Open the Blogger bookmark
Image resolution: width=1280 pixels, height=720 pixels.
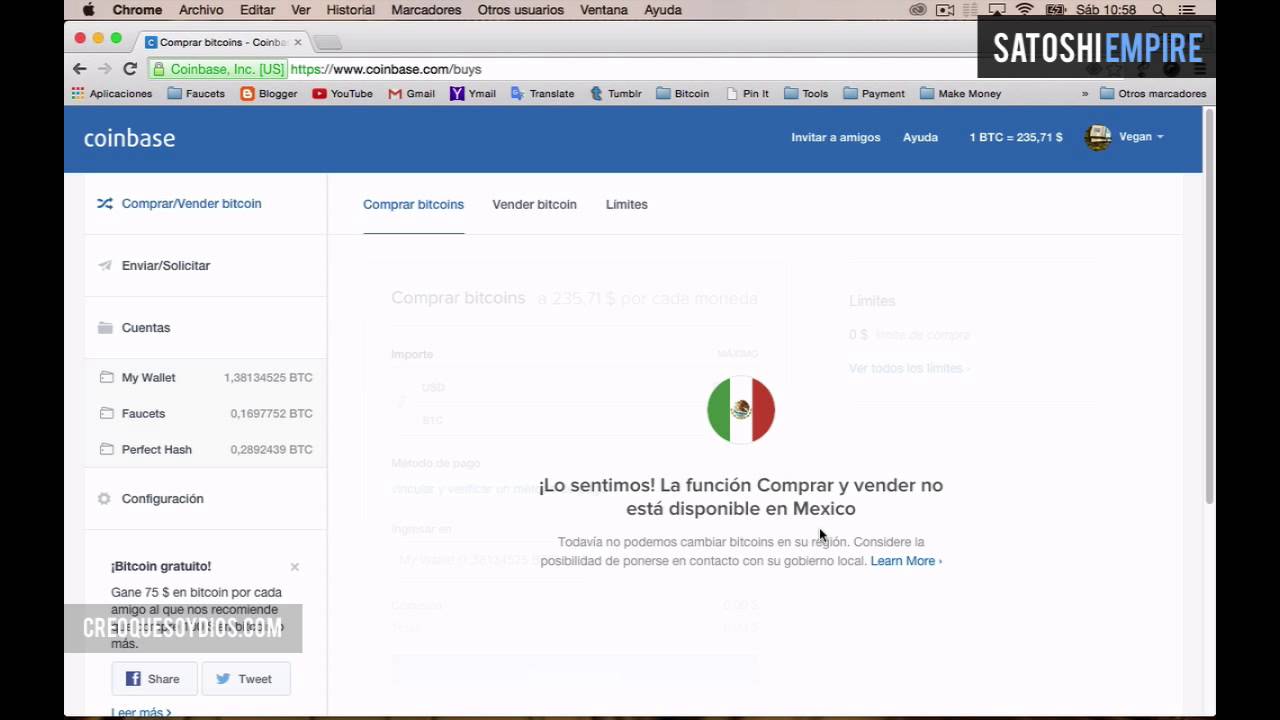269,93
